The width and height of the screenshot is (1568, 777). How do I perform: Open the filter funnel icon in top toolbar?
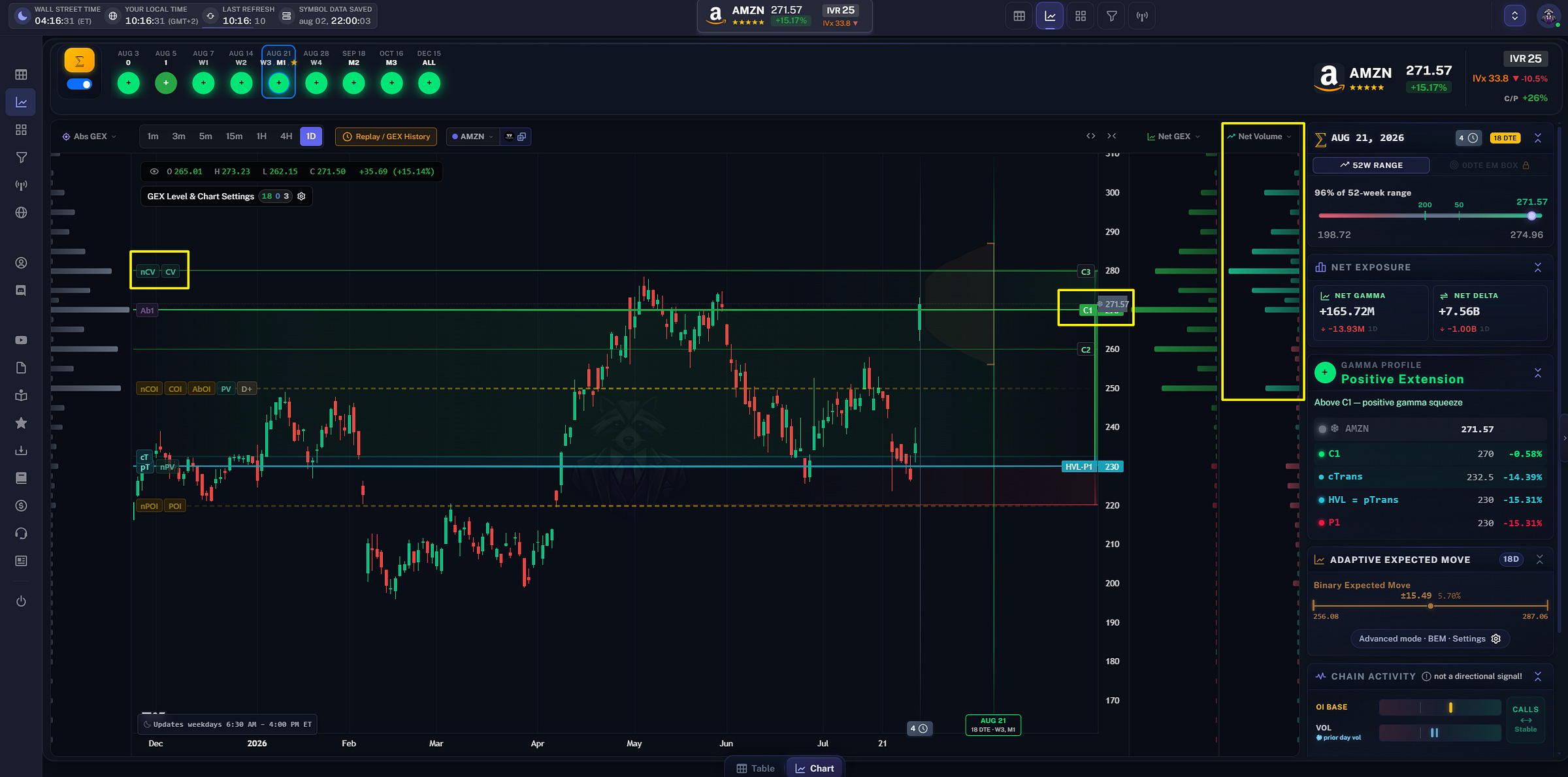click(1111, 16)
